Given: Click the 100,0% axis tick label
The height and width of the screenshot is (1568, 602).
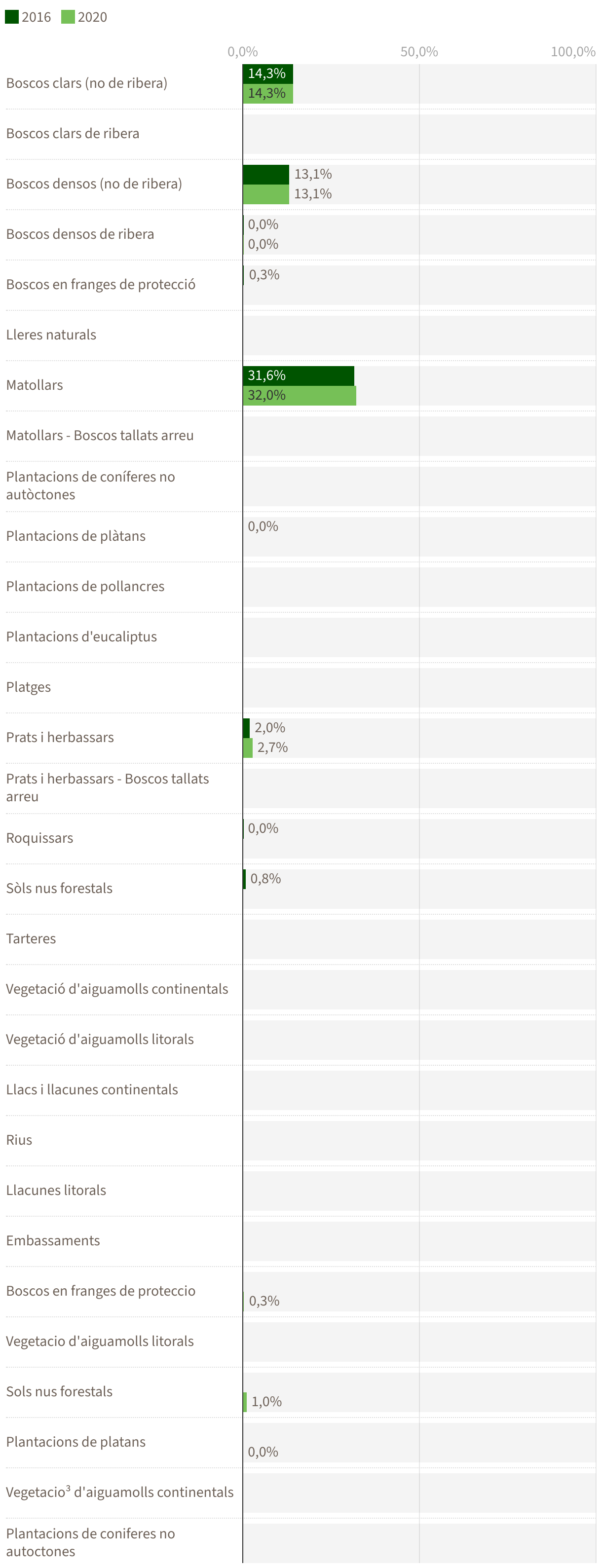Looking at the screenshot, I should [x=573, y=52].
